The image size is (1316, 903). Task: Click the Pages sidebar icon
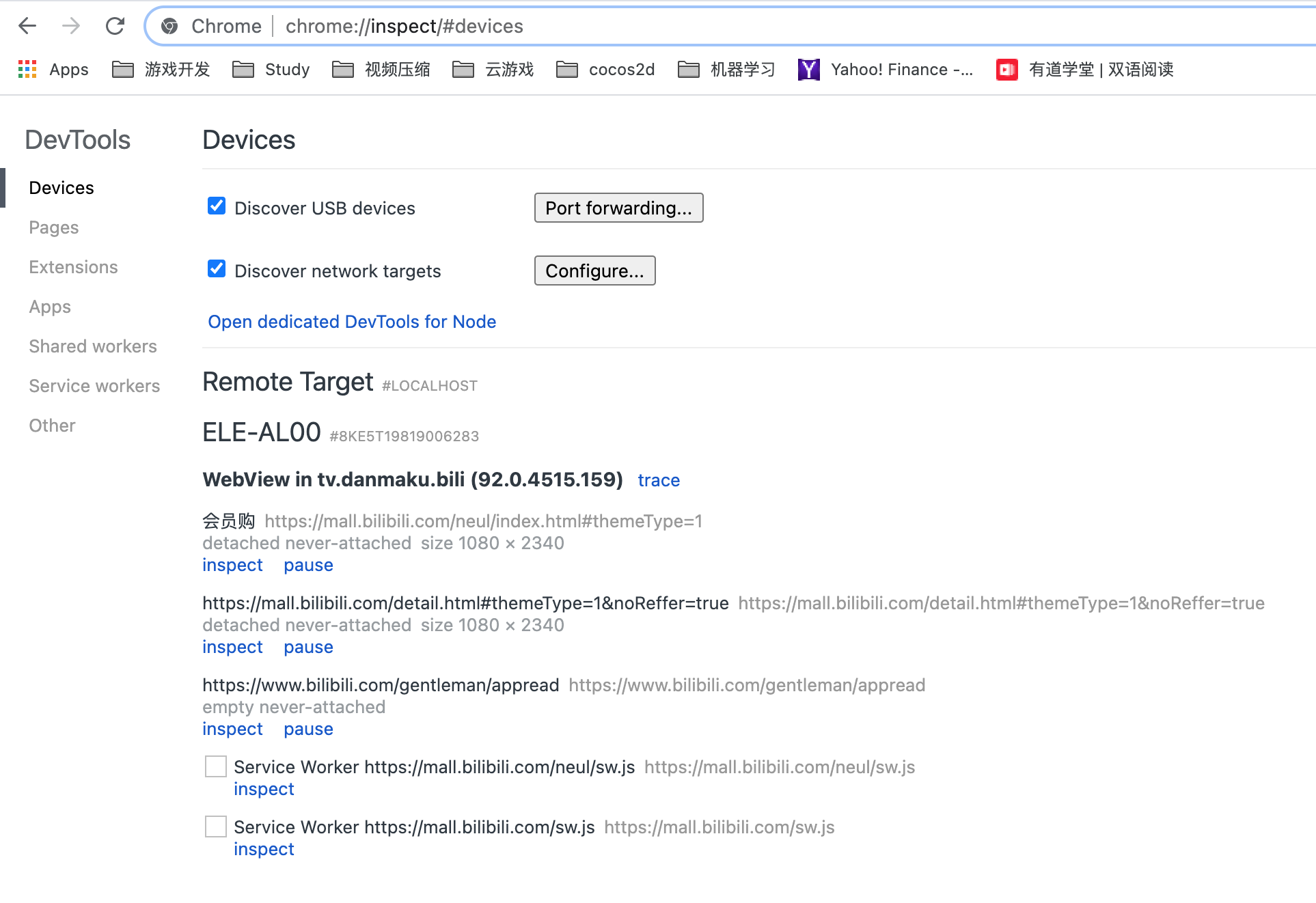55,227
